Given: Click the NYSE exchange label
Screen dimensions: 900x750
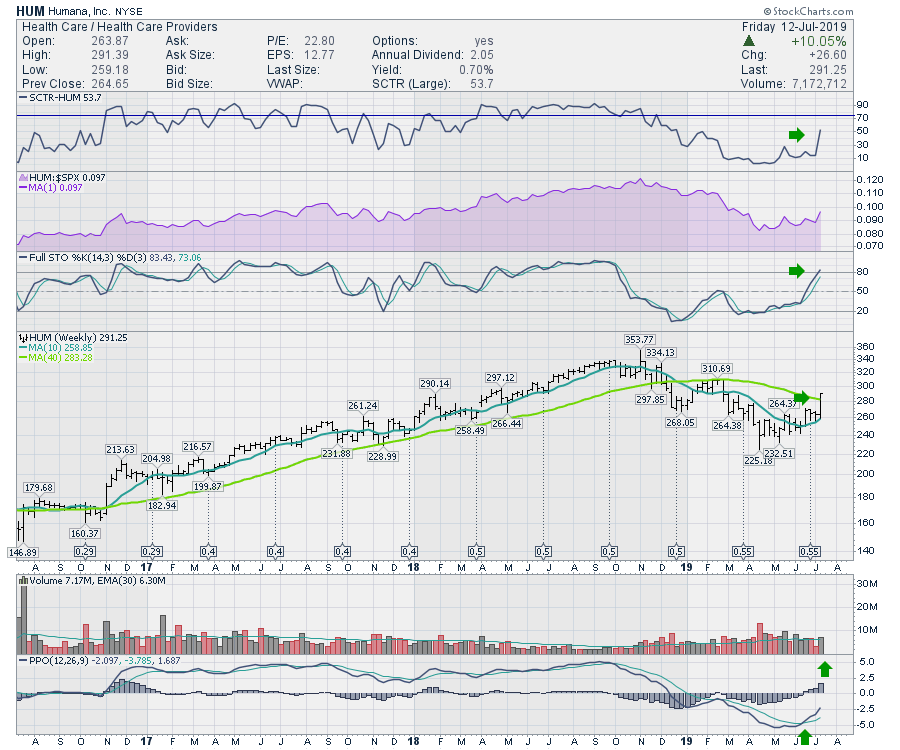Looking at the screenshot, I should [x=129, y=11].
